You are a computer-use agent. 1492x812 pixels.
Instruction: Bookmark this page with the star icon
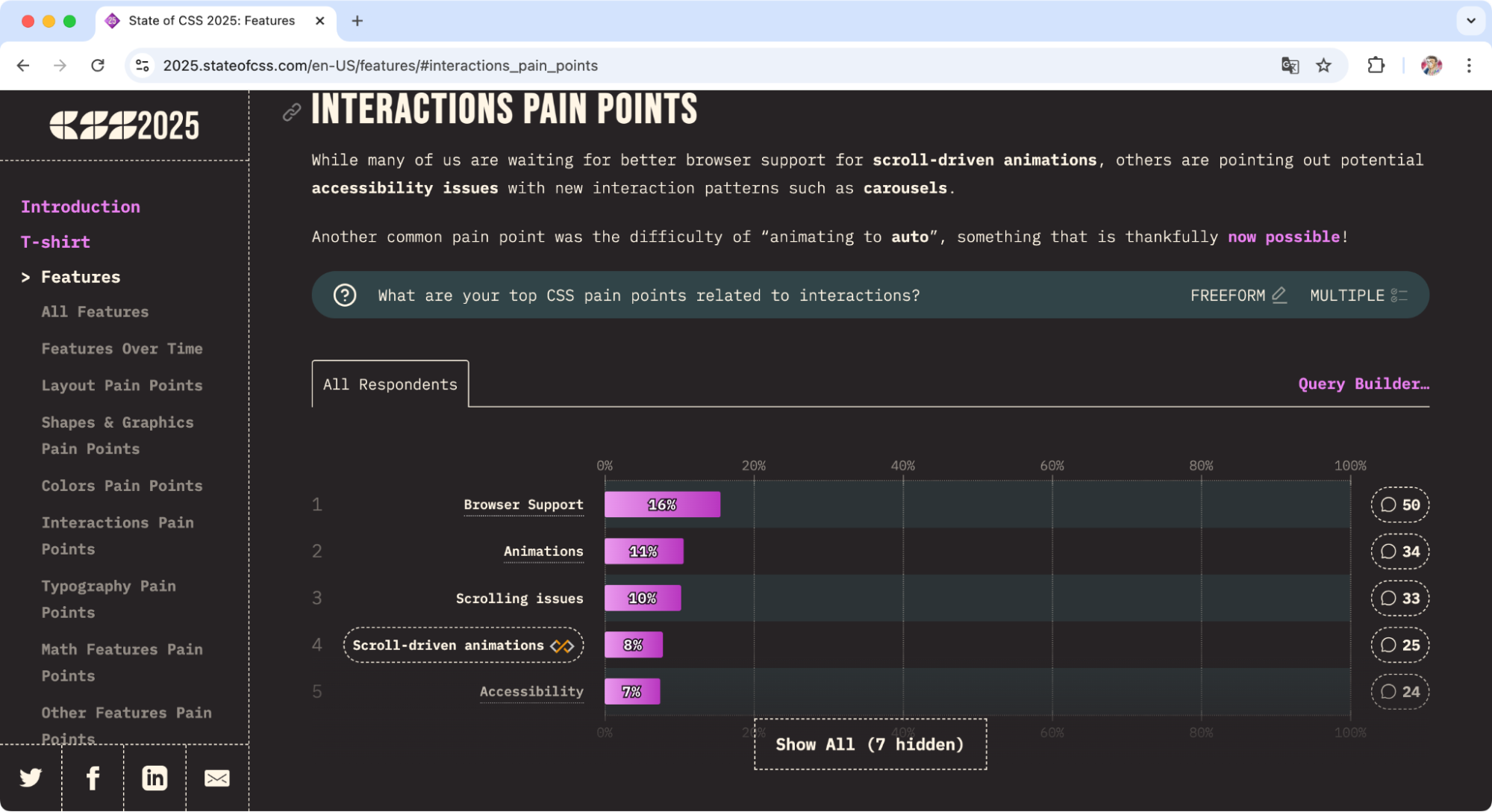(x=1323, y=66)
